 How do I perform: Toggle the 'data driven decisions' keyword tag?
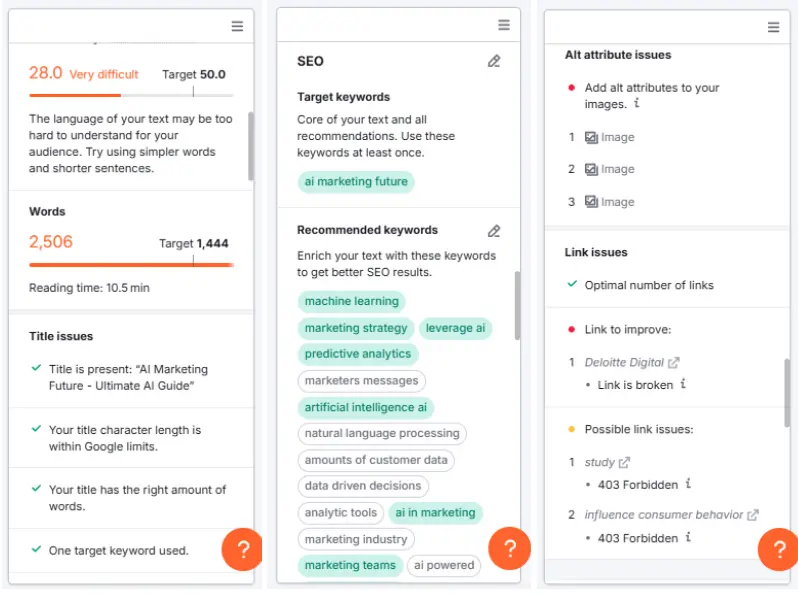[x=363, y=487]
